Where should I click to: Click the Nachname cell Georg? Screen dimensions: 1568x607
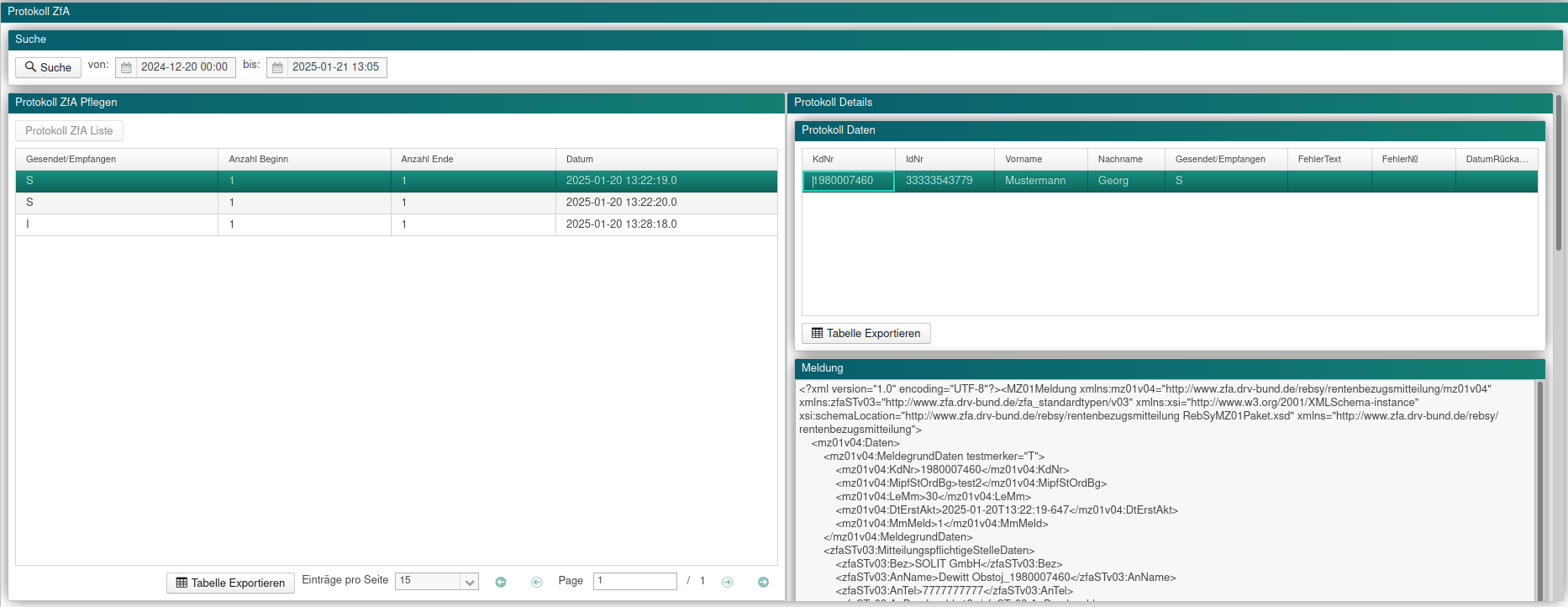coord(1126,181)
